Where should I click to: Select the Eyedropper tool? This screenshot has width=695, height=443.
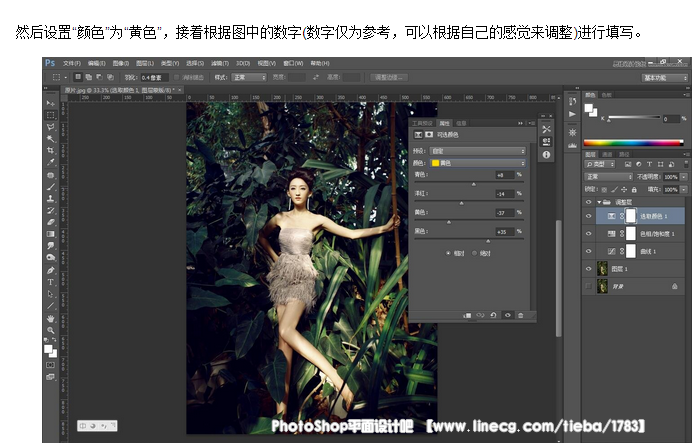(51, 162)
